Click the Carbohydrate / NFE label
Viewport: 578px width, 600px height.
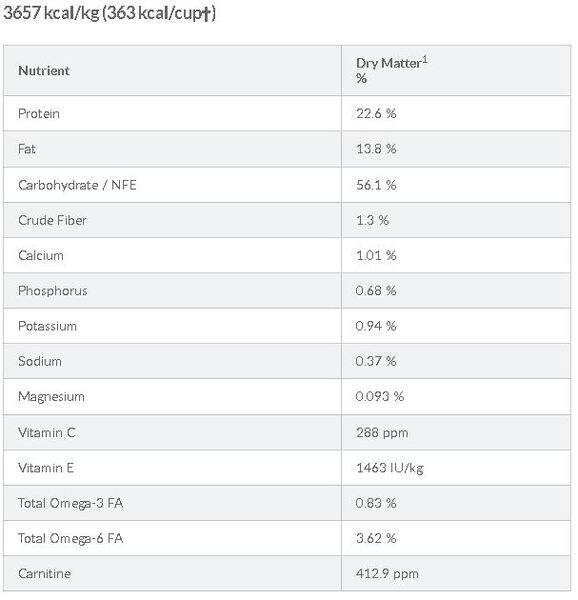tap(77, 185)
